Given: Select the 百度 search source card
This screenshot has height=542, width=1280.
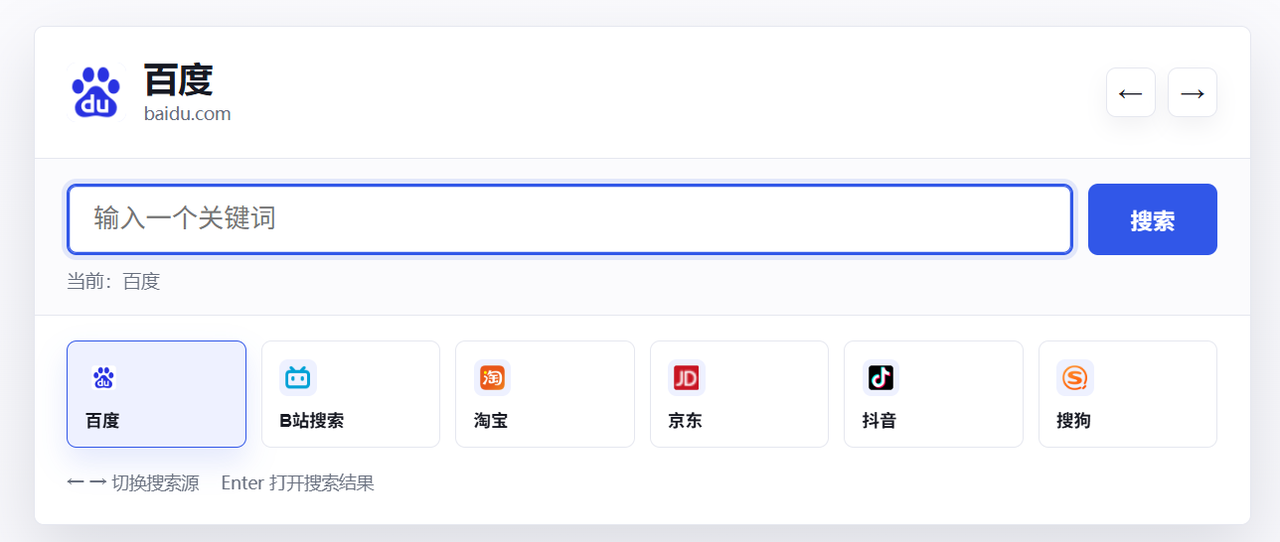Looking at the screenshot, I should point(156,394).
